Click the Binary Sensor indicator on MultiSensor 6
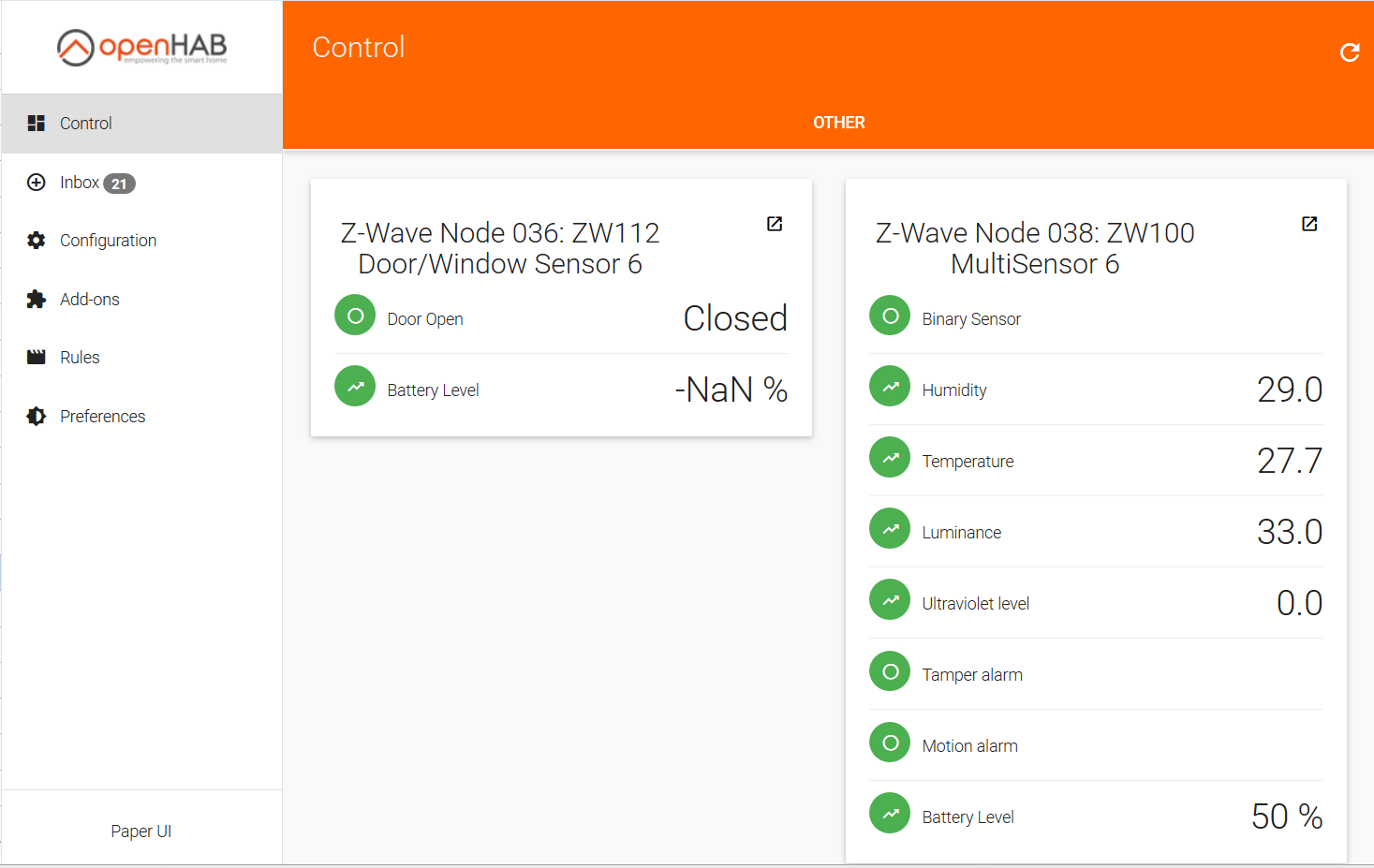This screenshot has height=868, width=1374. click(x=889, y=316)
